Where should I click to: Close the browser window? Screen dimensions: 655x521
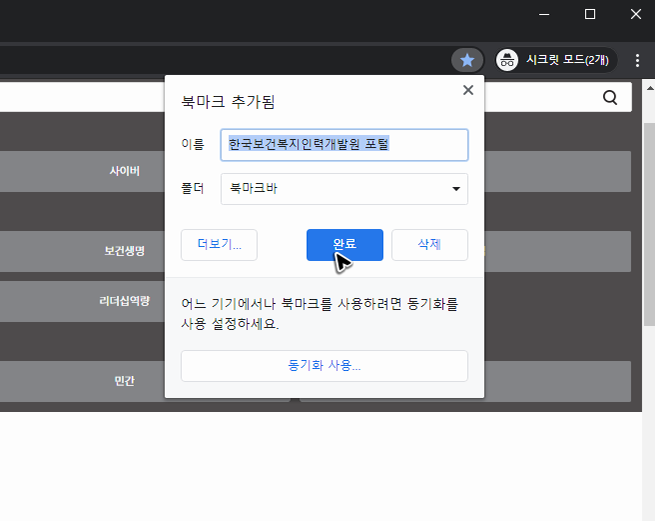click(636, 15)
